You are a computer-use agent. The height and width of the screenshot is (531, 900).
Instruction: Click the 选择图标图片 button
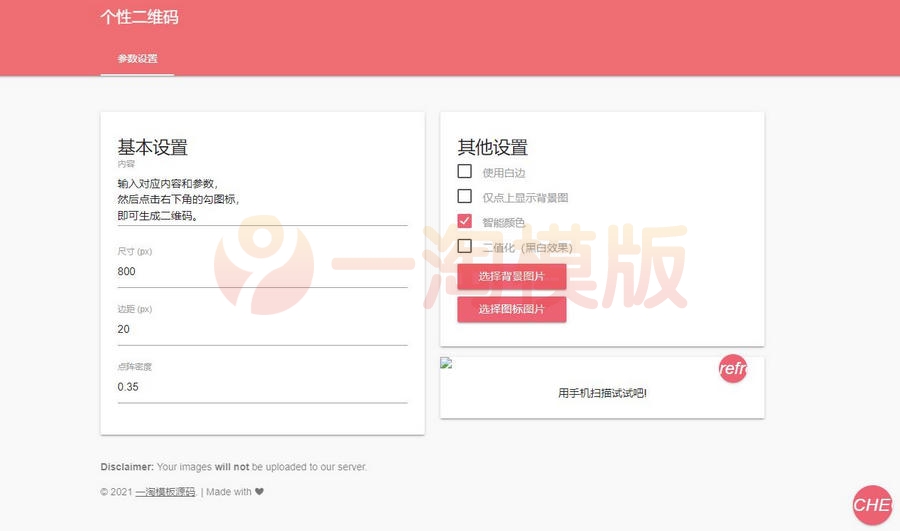[511, 309]
